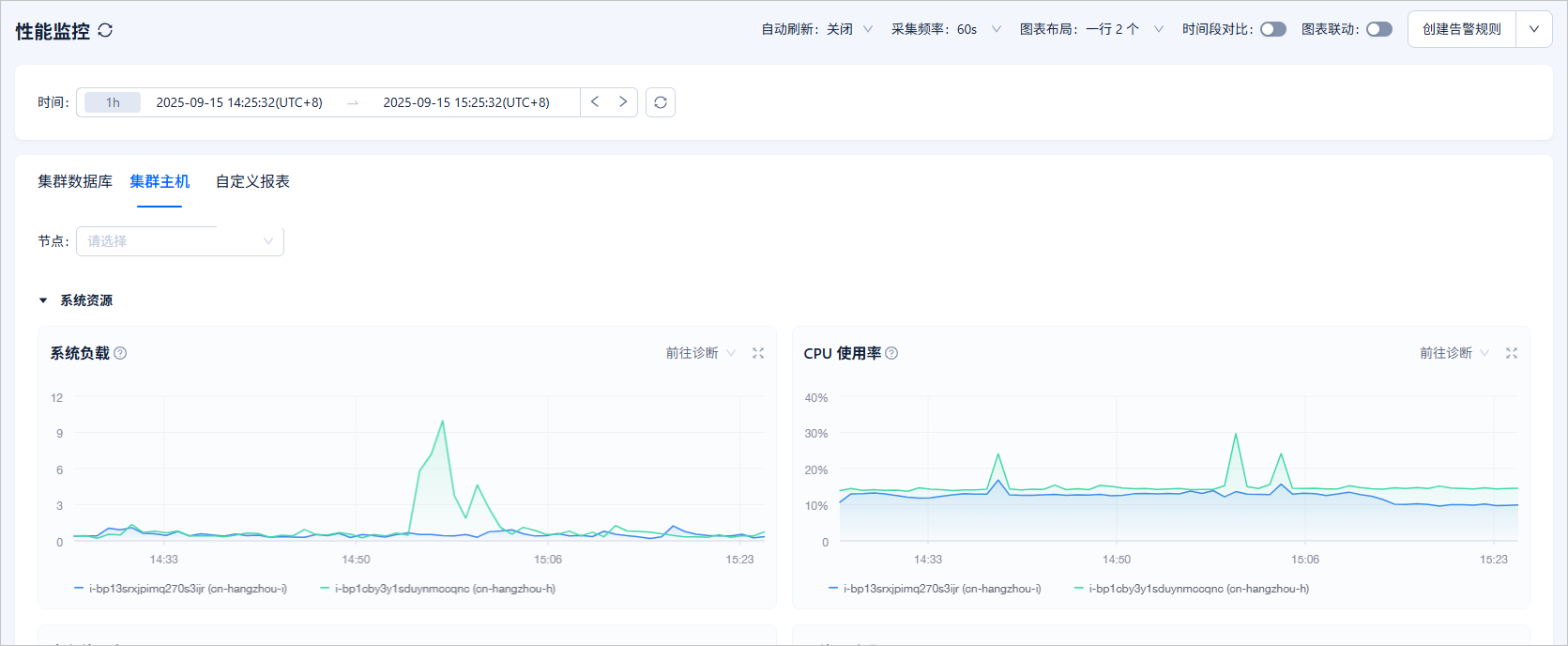Image resolution: width=1568 pixels, height=646 pixels.
Task: Open 自动刷新 dropdown
Action: 817,29
